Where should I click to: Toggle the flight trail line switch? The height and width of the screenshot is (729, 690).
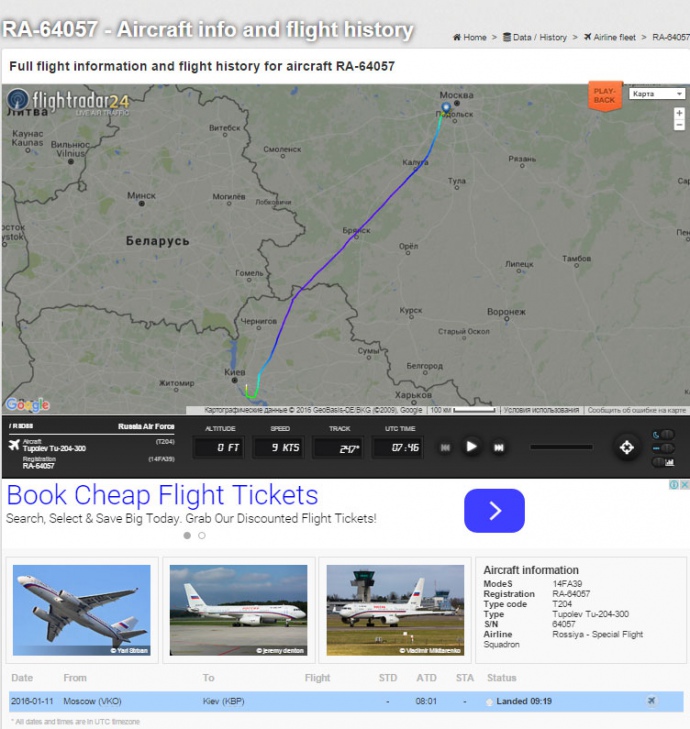[x=664, y=448]
